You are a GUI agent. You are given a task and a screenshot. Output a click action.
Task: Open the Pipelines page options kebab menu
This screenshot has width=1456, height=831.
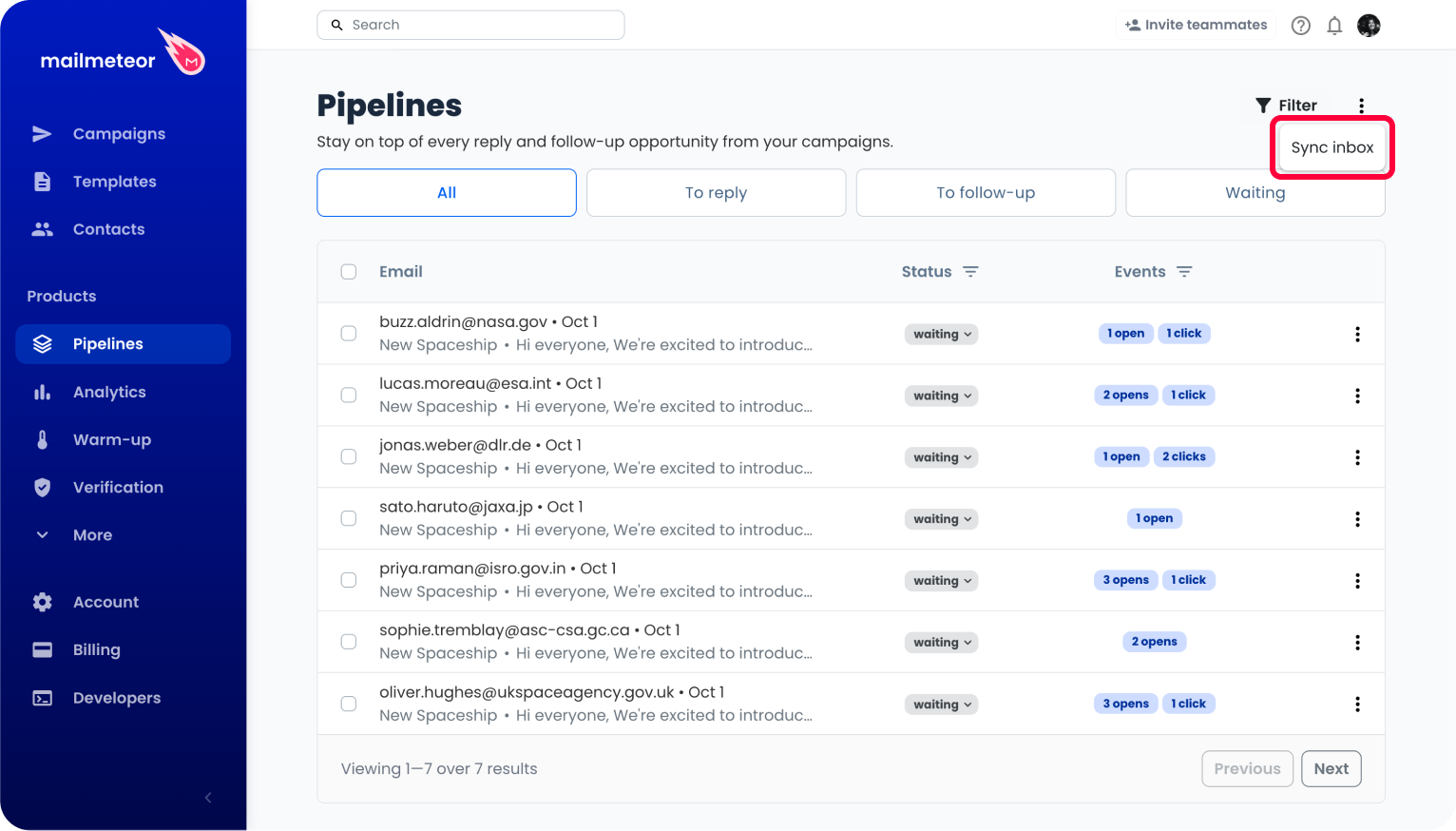click(1361, 106)
